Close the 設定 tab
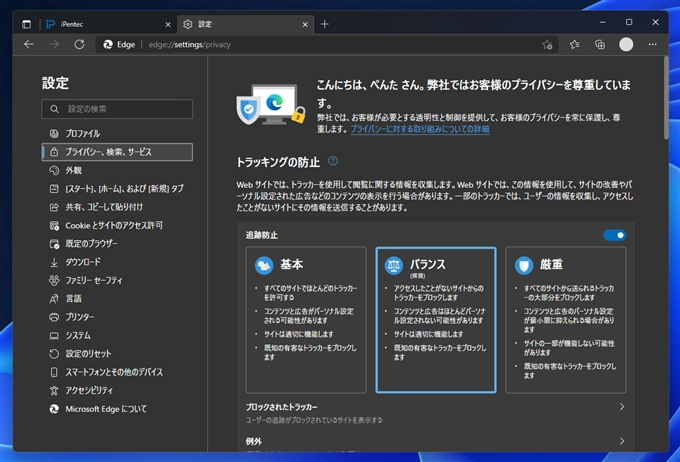Image resolution: width=680 pixels, height=462 pixels. [305, 25]
